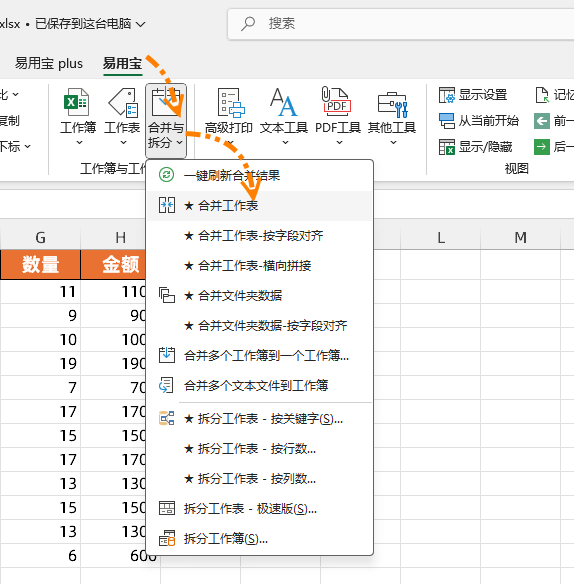Click the 数量 cell with value 6

tap(40, 556)
